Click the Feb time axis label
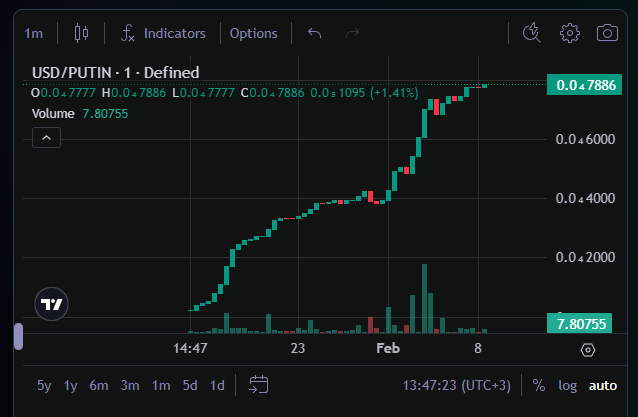This screenshot has width=638, height=417. [388, 348]
